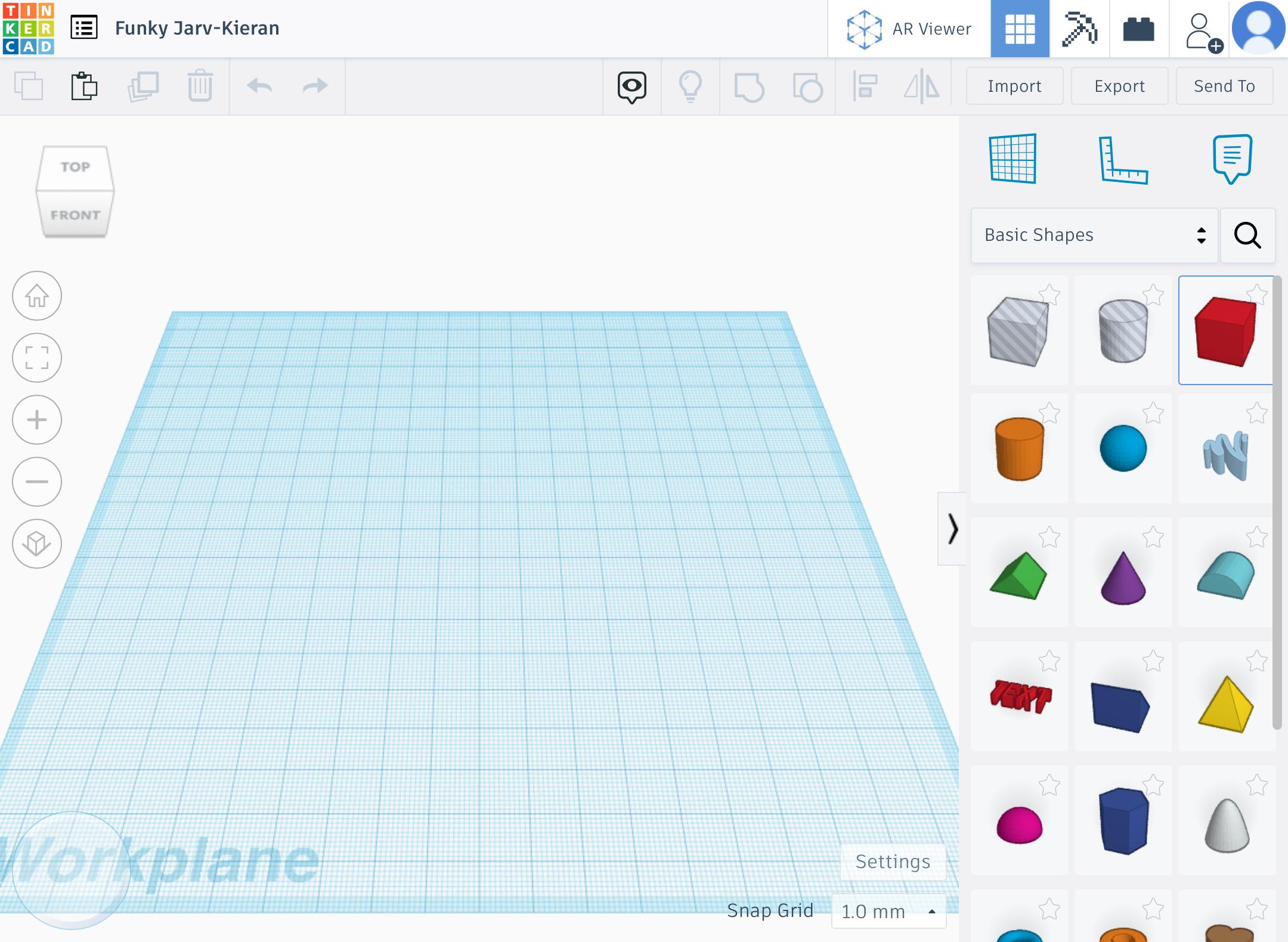Toggle Show all hidden notes eye icon
Image resolution: width=1288 pixels, height=942 pixels.
point(631,87)
